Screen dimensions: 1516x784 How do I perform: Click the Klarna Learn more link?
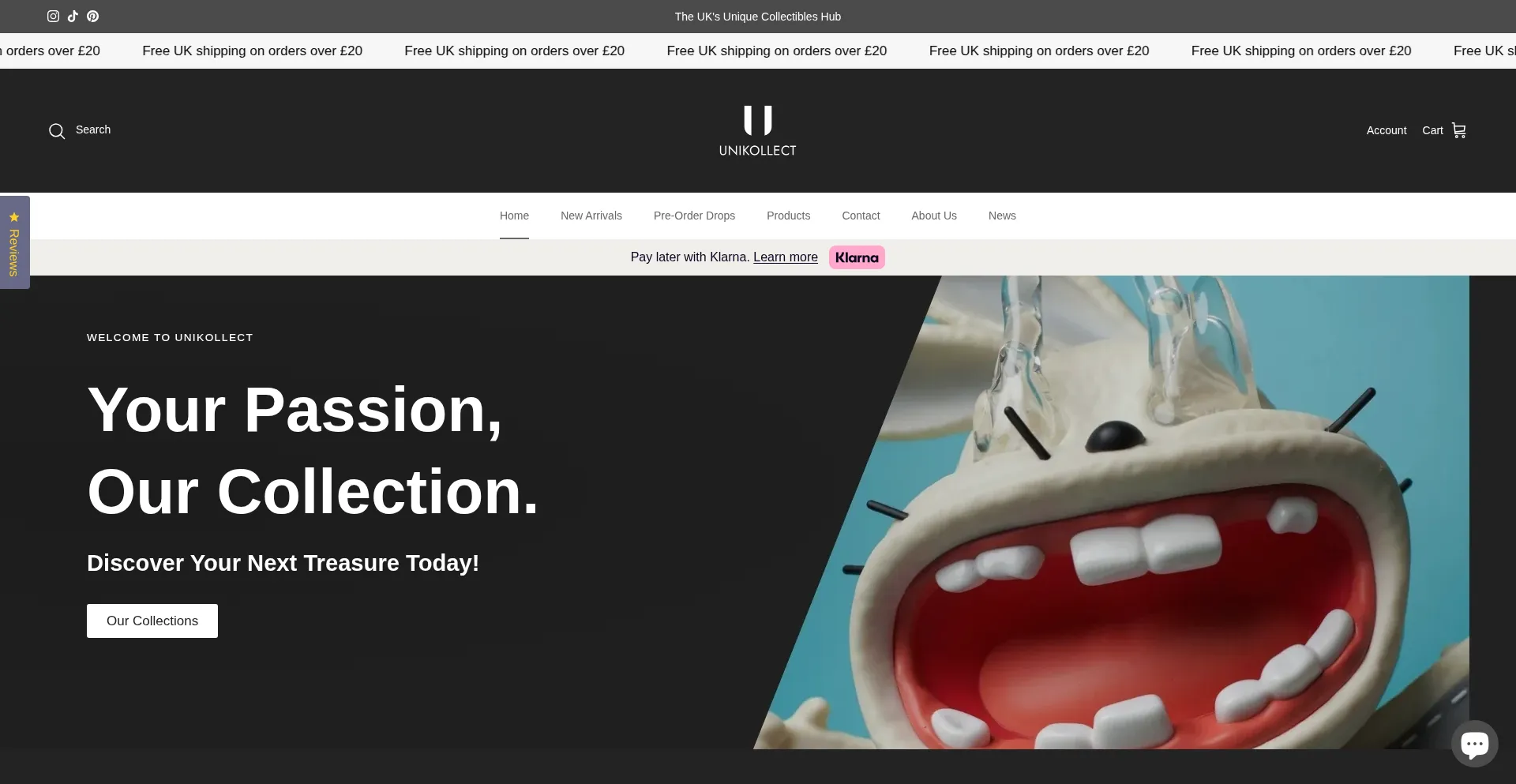click(x=785, y=257)
